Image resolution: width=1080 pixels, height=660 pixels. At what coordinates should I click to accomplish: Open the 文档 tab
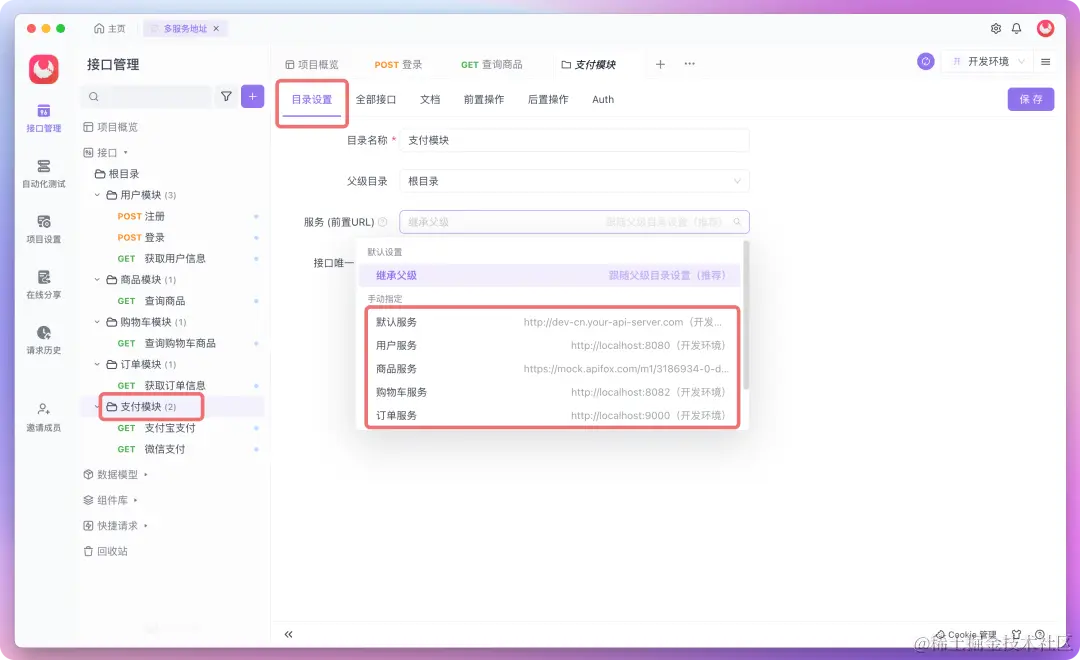430,99
